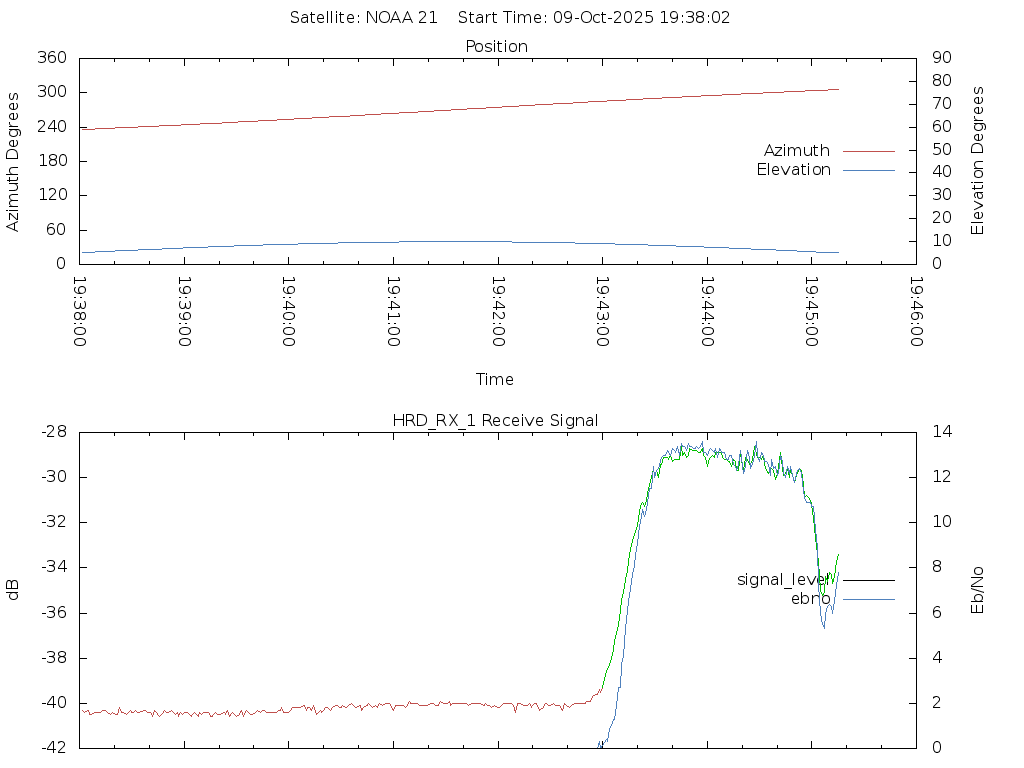Viewport: 1024px width, 768px height.
Task: Click the dB y-axis label
Action: 14,589
